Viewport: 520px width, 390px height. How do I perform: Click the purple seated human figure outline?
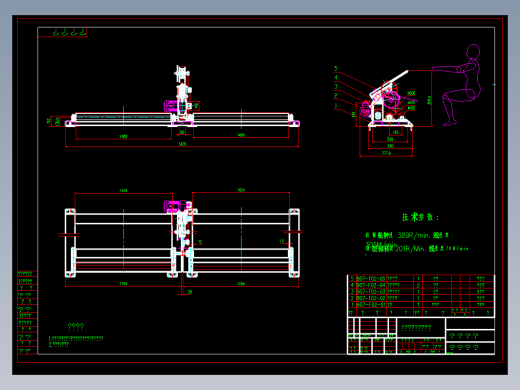coord(457,85)
